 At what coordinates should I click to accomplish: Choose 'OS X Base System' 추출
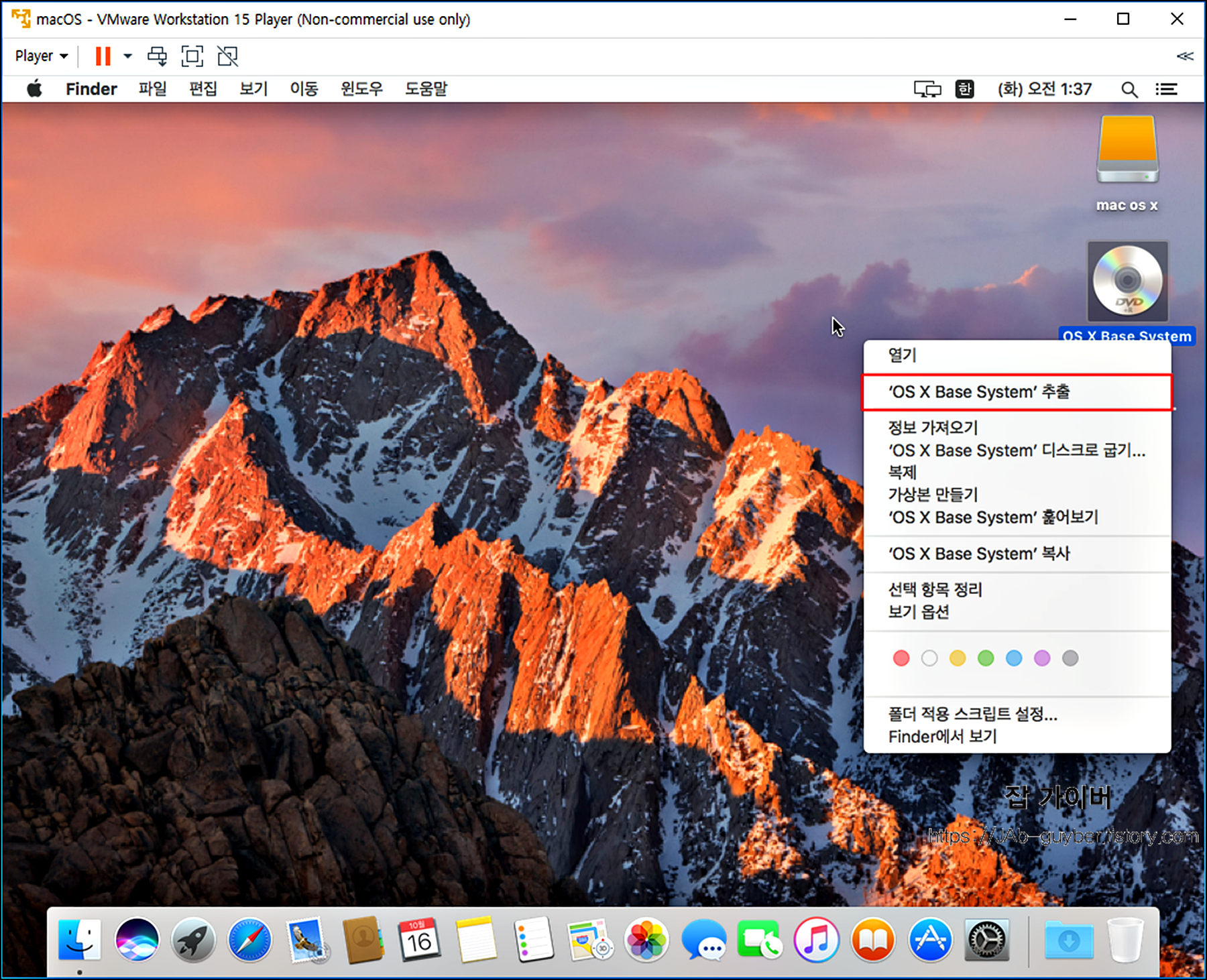1017,392
